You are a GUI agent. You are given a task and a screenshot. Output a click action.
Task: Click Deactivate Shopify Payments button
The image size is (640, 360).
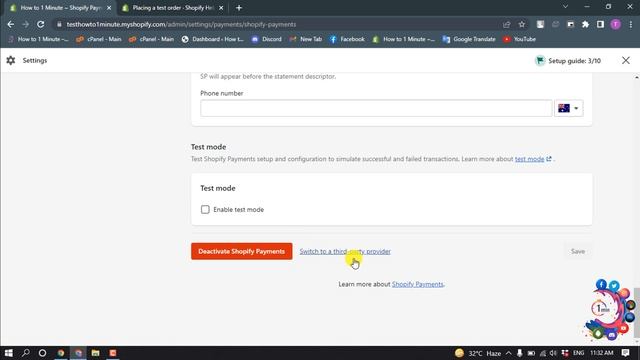point(242,251)
